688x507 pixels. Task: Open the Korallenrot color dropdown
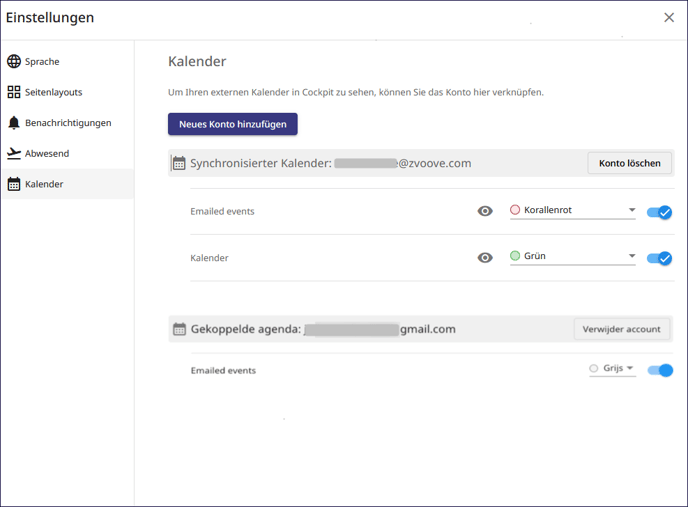point(573,210)
